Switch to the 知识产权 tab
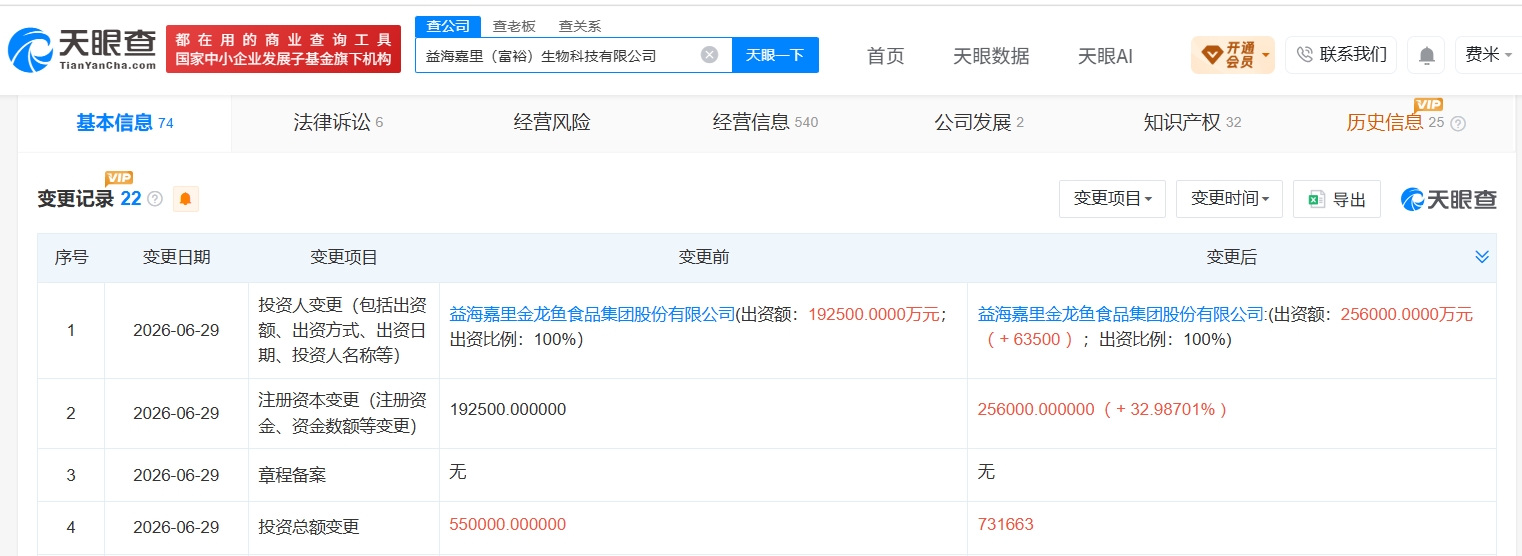 coord(1192,123)
